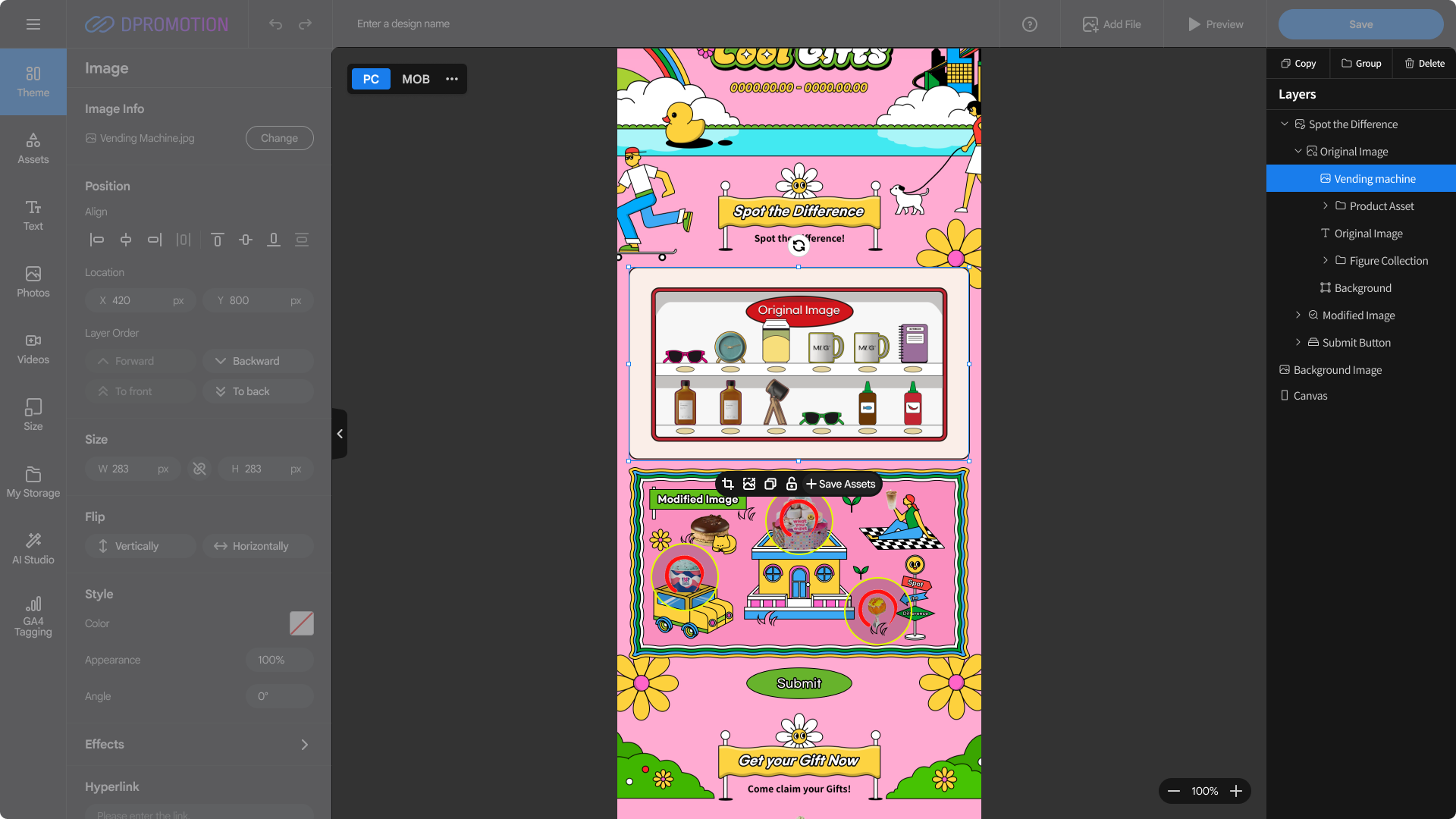Open the Assets tab in the sidebar
Screen dimensions: 1456x819
point(33,148)
